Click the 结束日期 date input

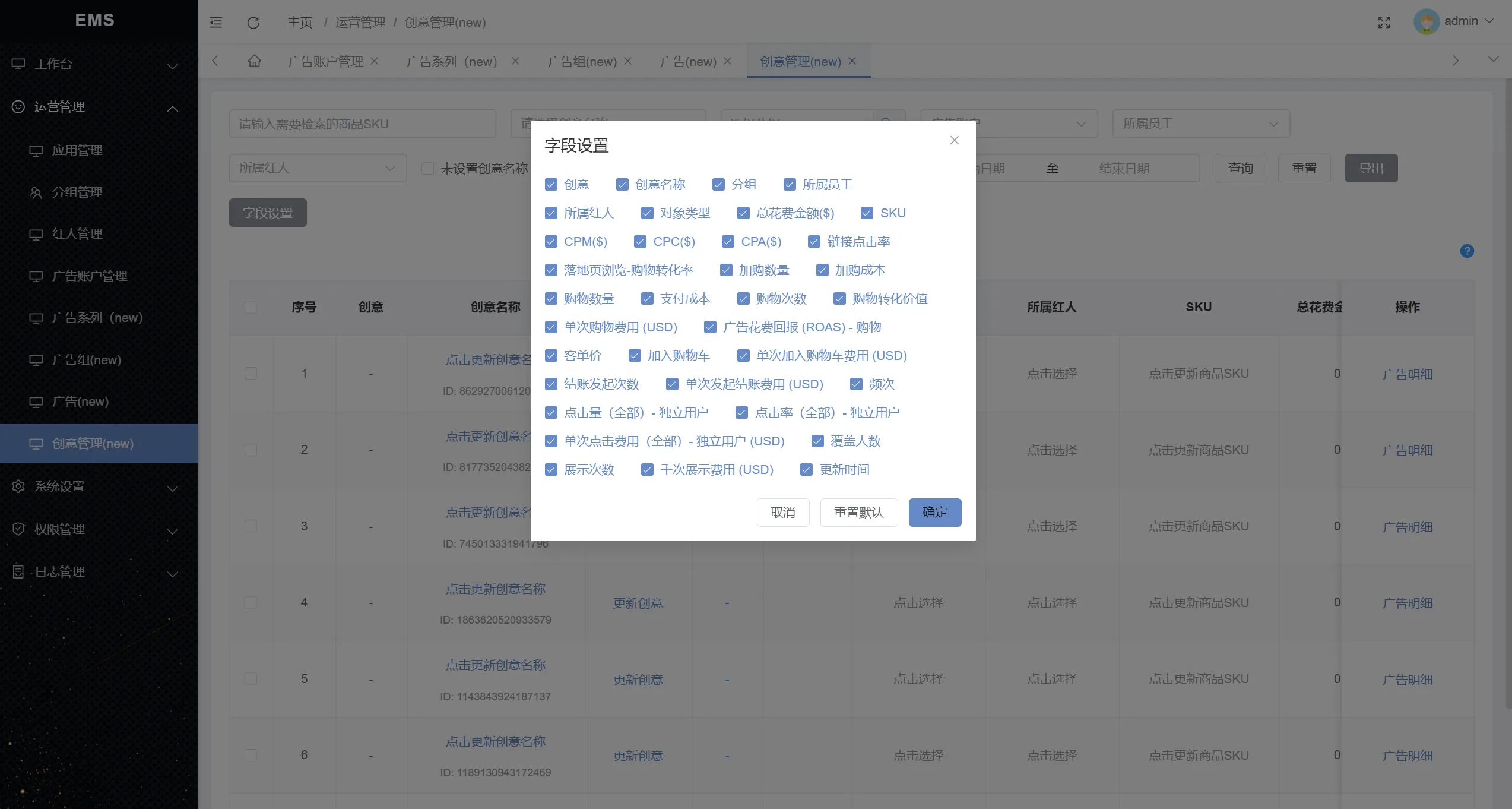point(1124,168)
